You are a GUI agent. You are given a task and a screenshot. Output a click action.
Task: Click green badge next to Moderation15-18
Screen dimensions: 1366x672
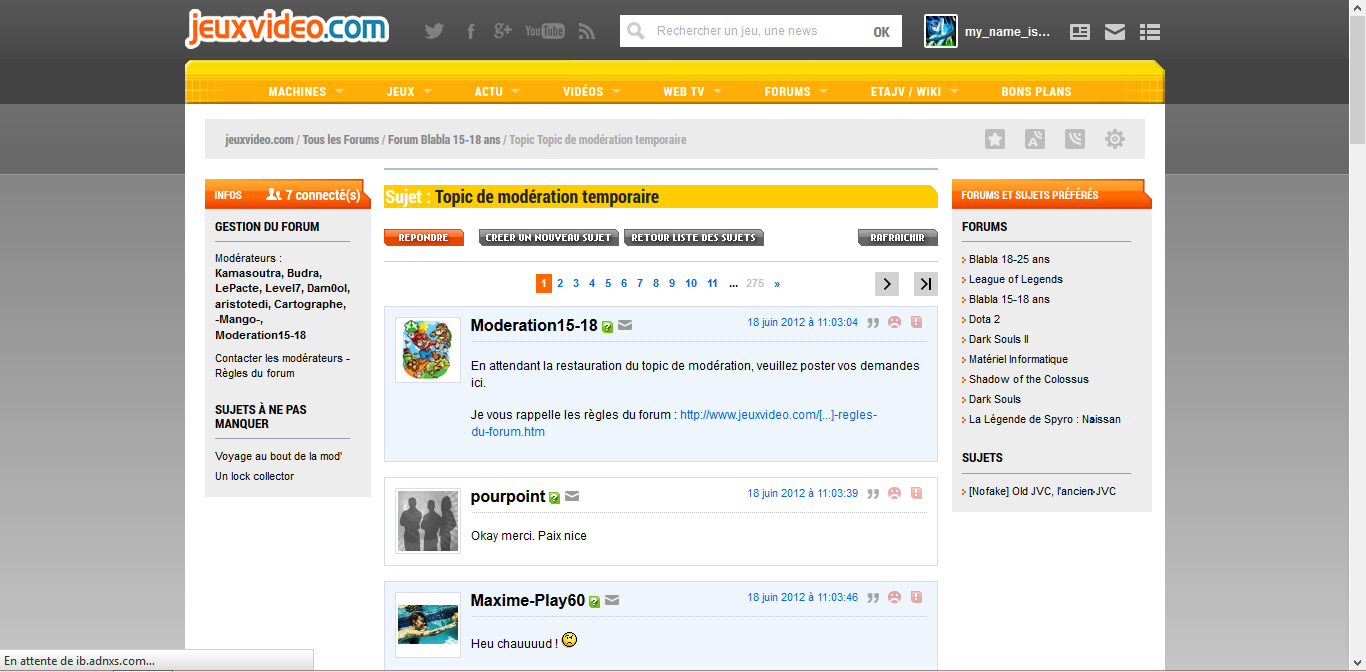pos(607,327)
